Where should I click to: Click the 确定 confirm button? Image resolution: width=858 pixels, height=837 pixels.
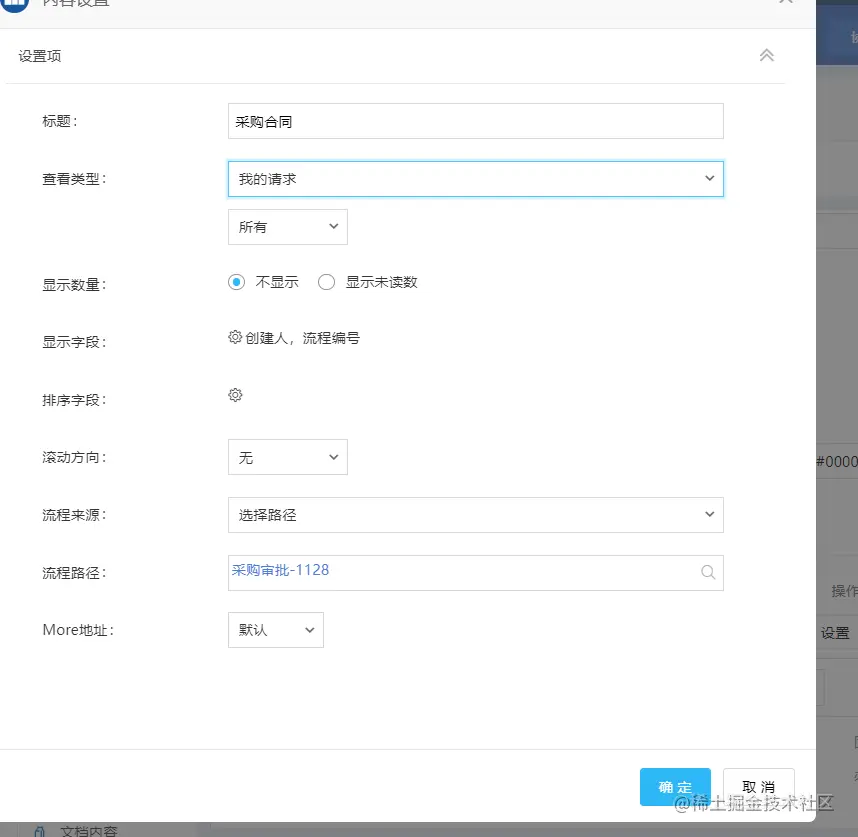pyautogui.click(x=675, y=787)
